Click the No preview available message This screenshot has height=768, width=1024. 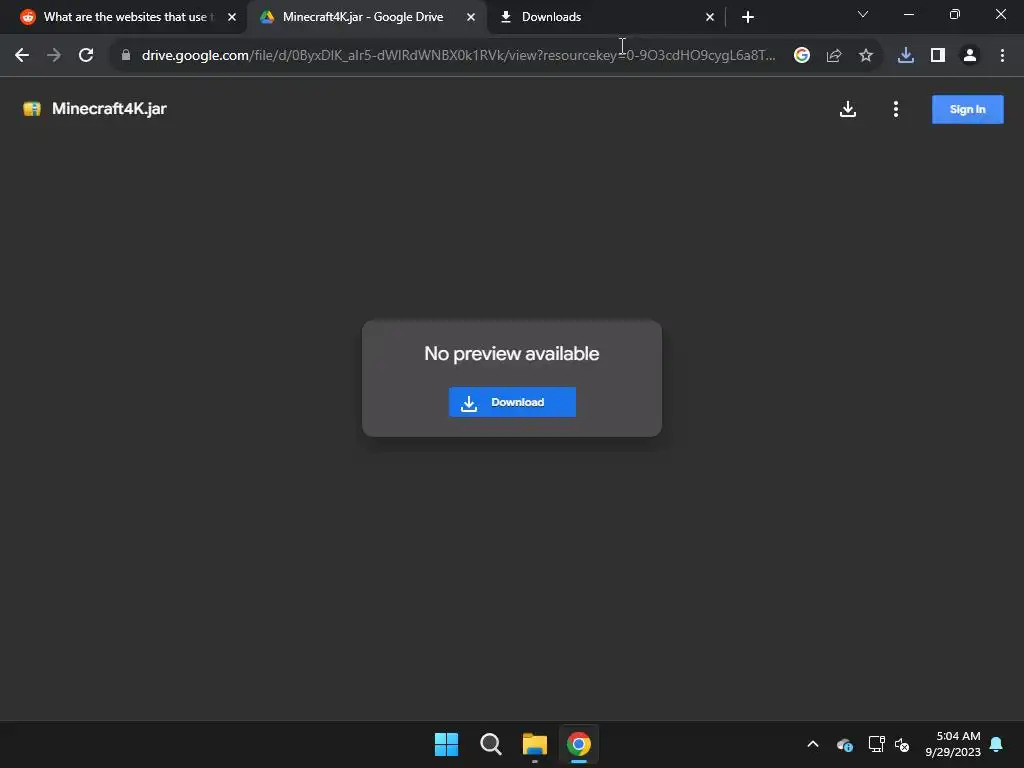coord(511,353)
